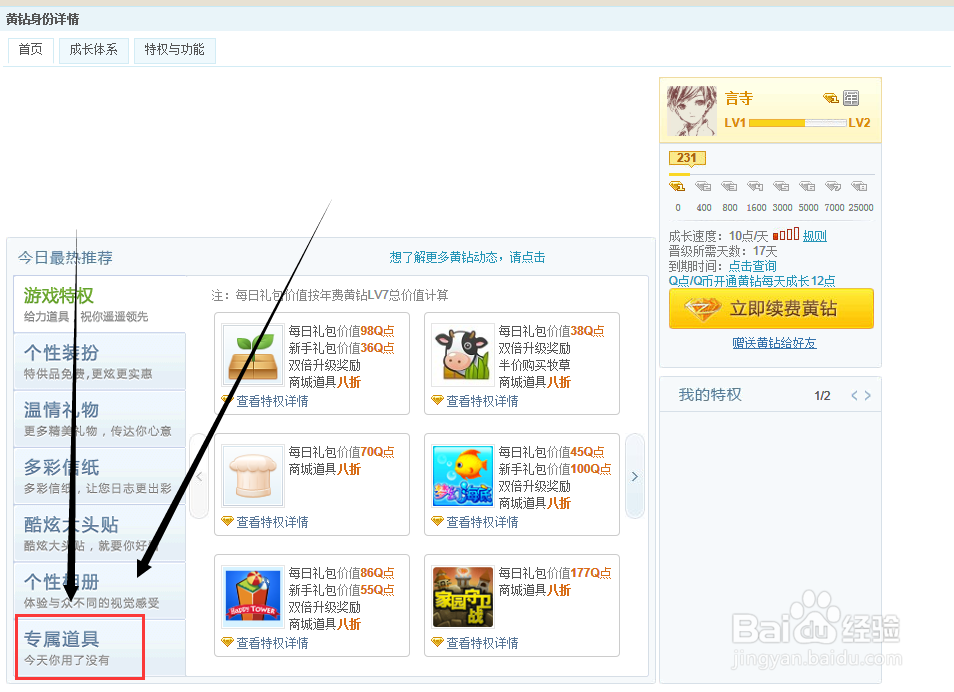Click the growth value 231 marker

687,158
